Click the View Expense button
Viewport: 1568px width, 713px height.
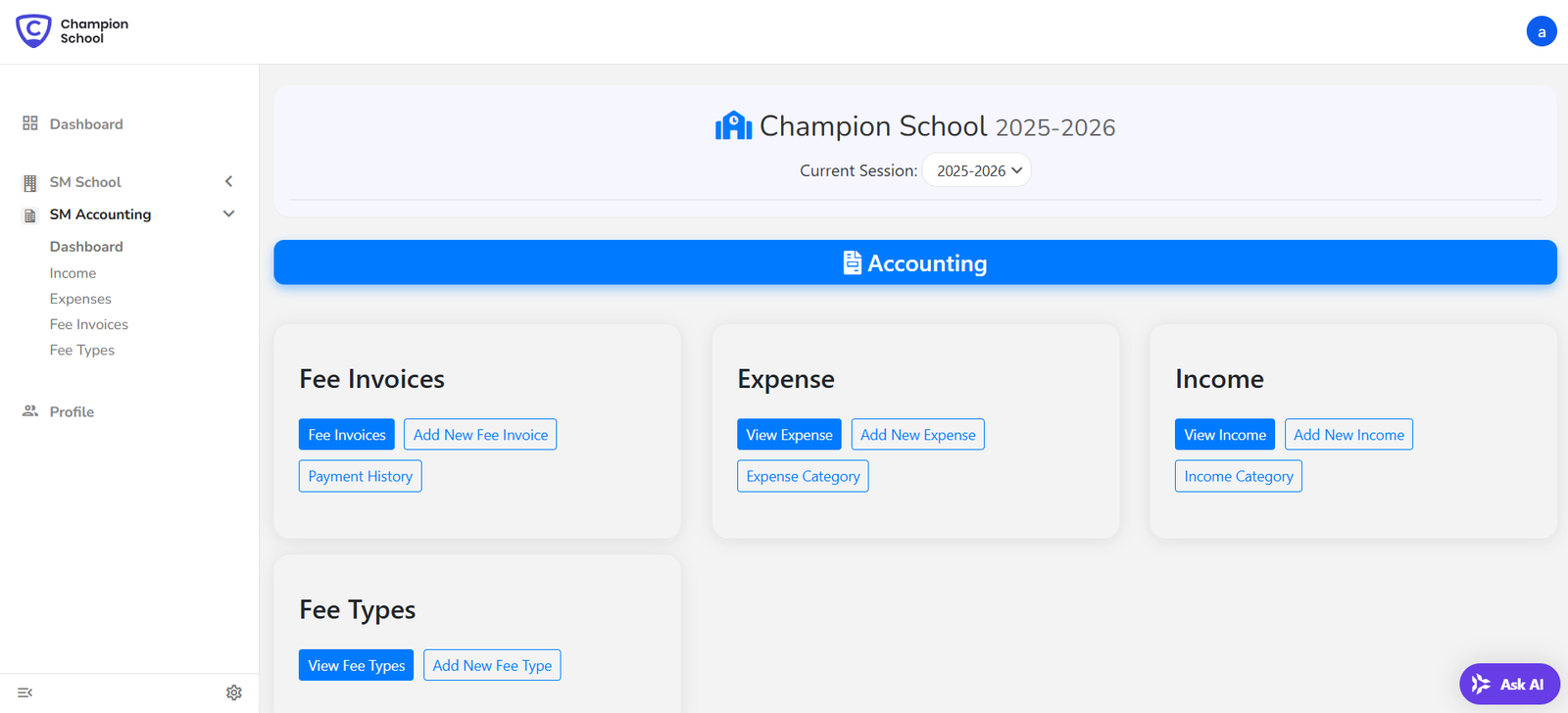point(789,435)
